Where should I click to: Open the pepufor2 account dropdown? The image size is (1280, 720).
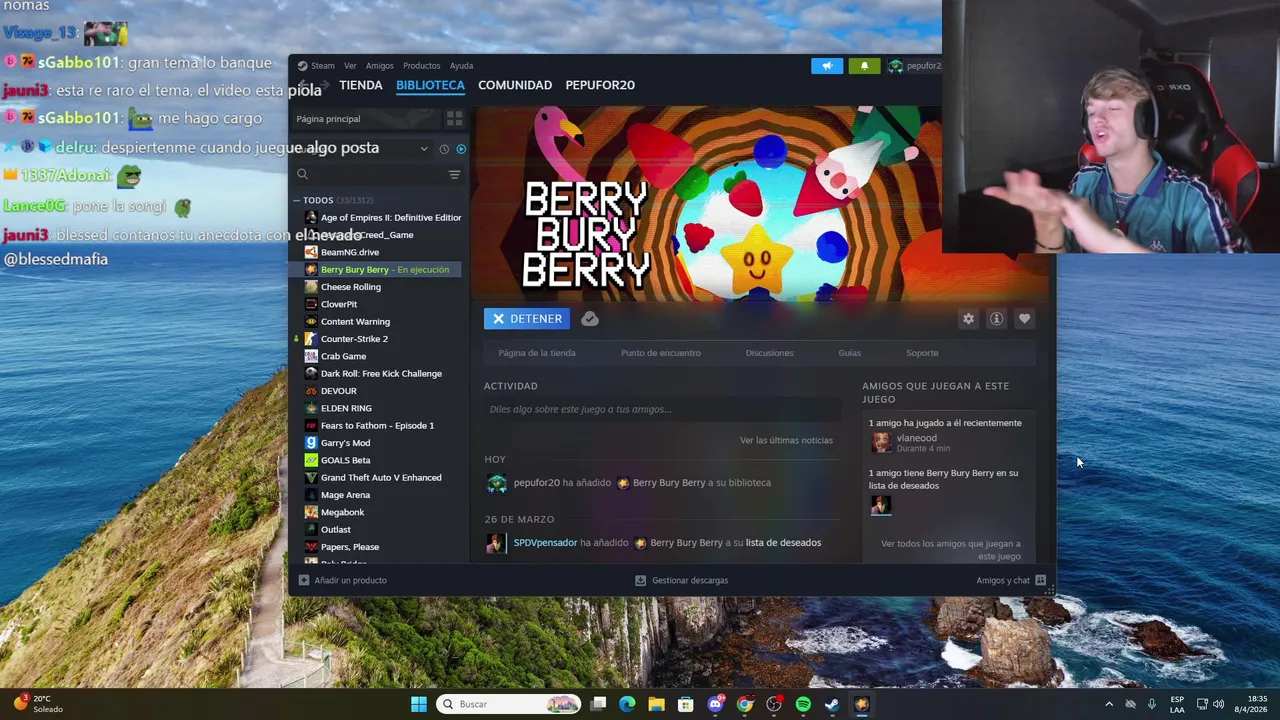pos(914,66)
